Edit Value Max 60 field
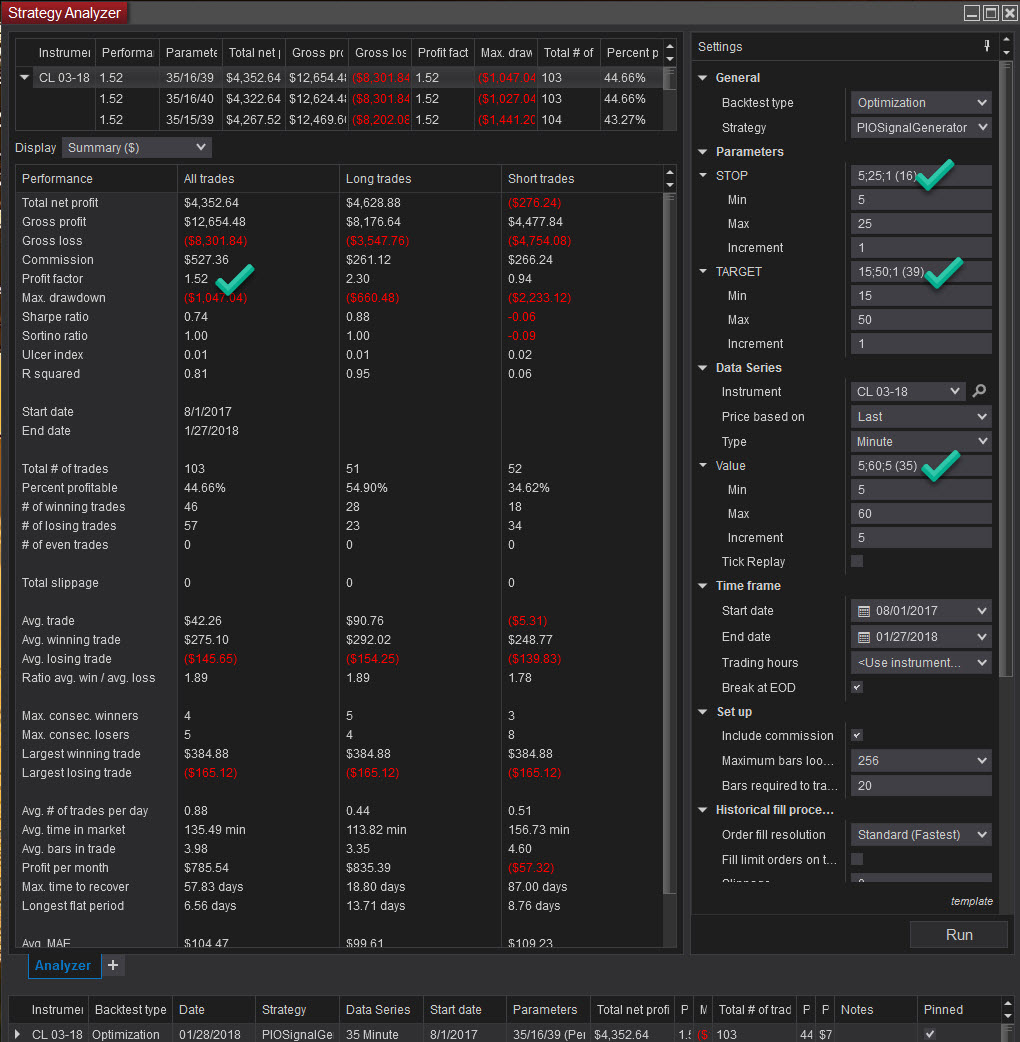Viewport: 1020px width, 1042px height. [921, 514]
